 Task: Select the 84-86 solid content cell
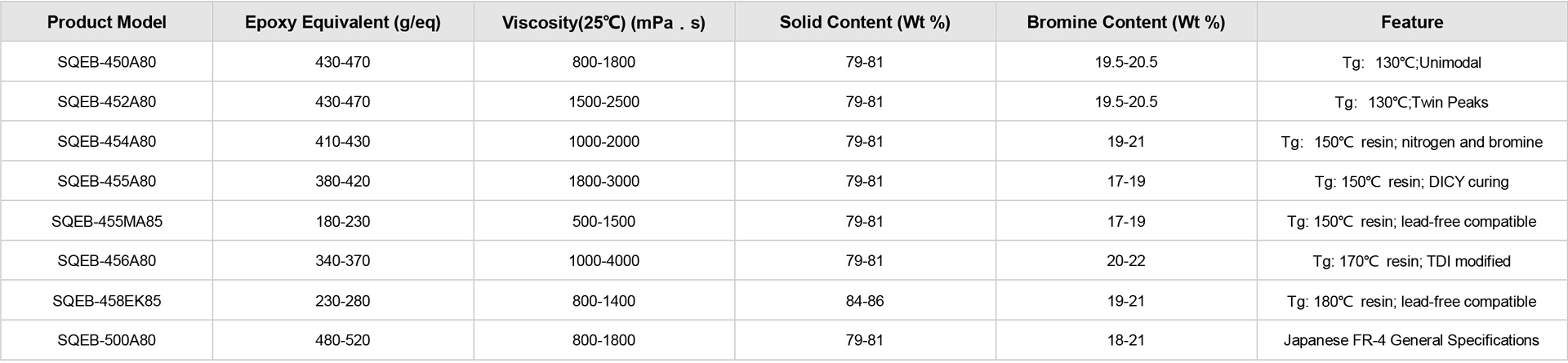click(x=865, y=301)
